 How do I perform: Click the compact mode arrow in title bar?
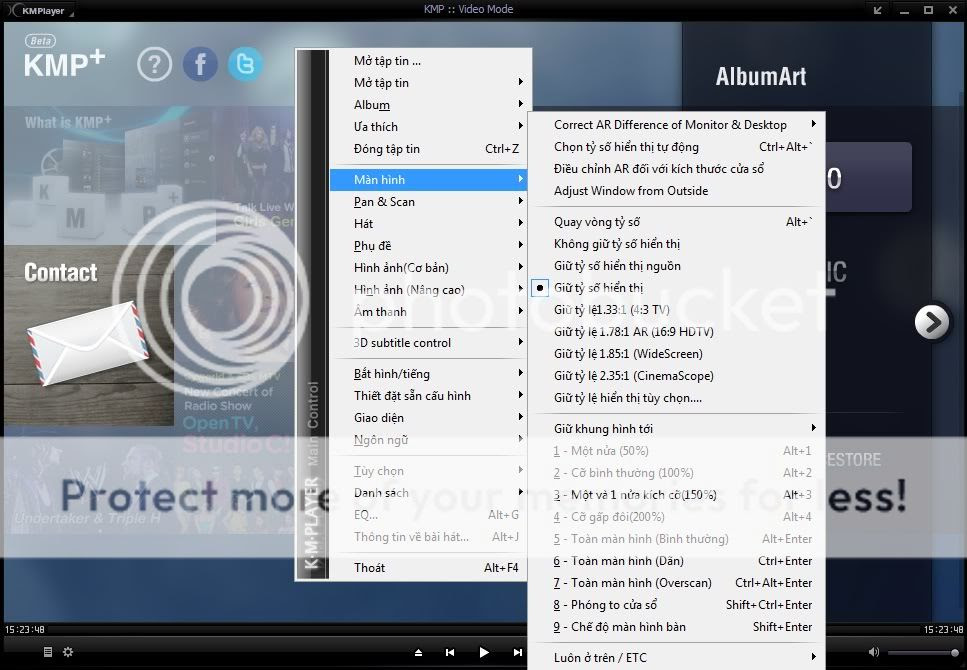click(878, 10)
